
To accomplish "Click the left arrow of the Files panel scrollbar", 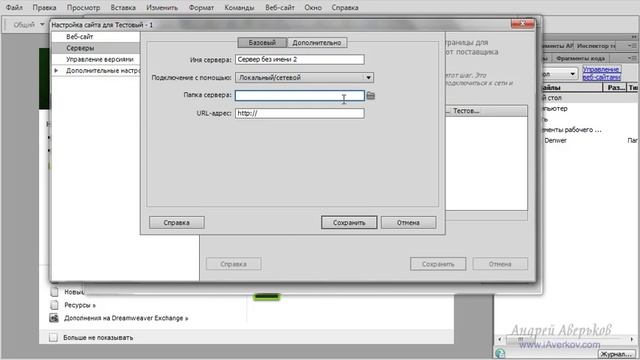I will pyautogui.click(x=500, y=339).
